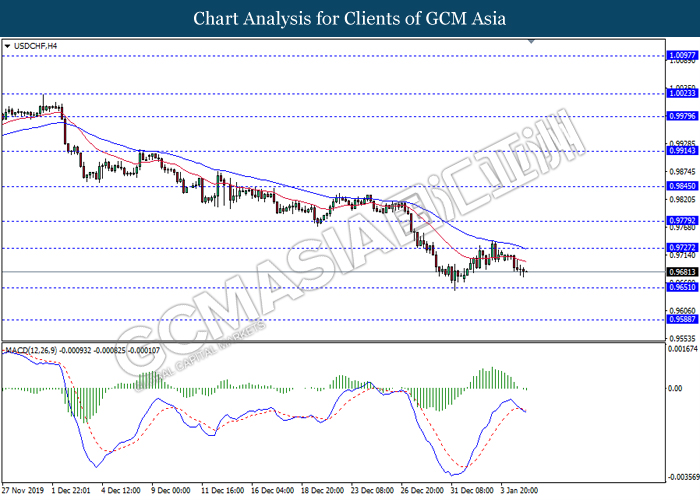This screenshot has width=700, height=500.
Task: Click the 27 Nov 2019 date label
Action: point(23,492)
